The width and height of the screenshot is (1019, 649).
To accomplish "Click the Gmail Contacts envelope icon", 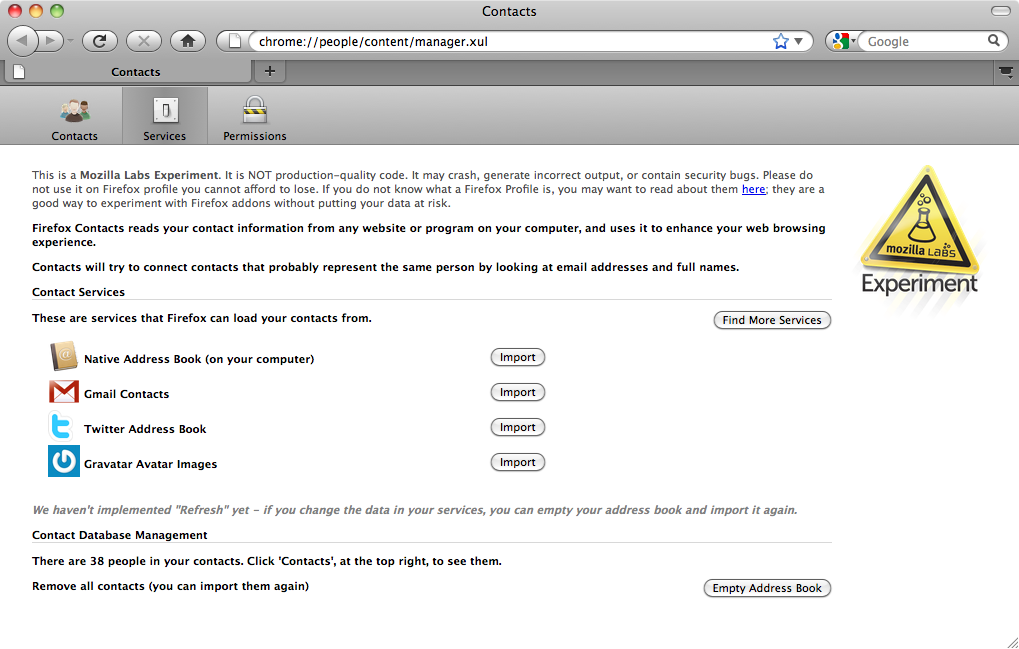I will click(x=63, y=392).
